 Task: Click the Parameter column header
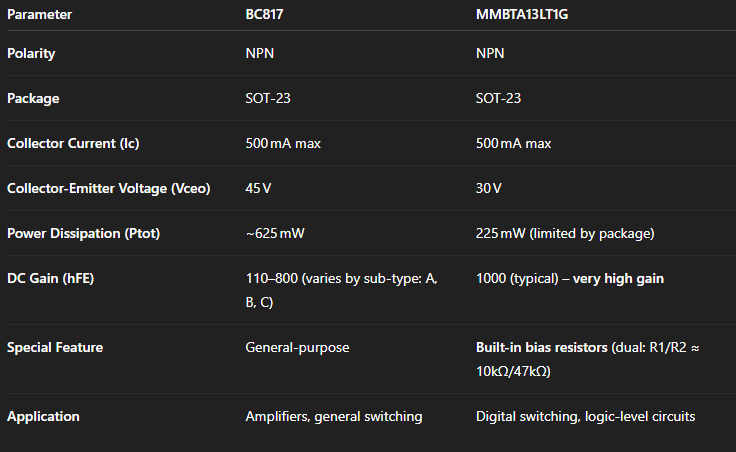coord(39,15)
